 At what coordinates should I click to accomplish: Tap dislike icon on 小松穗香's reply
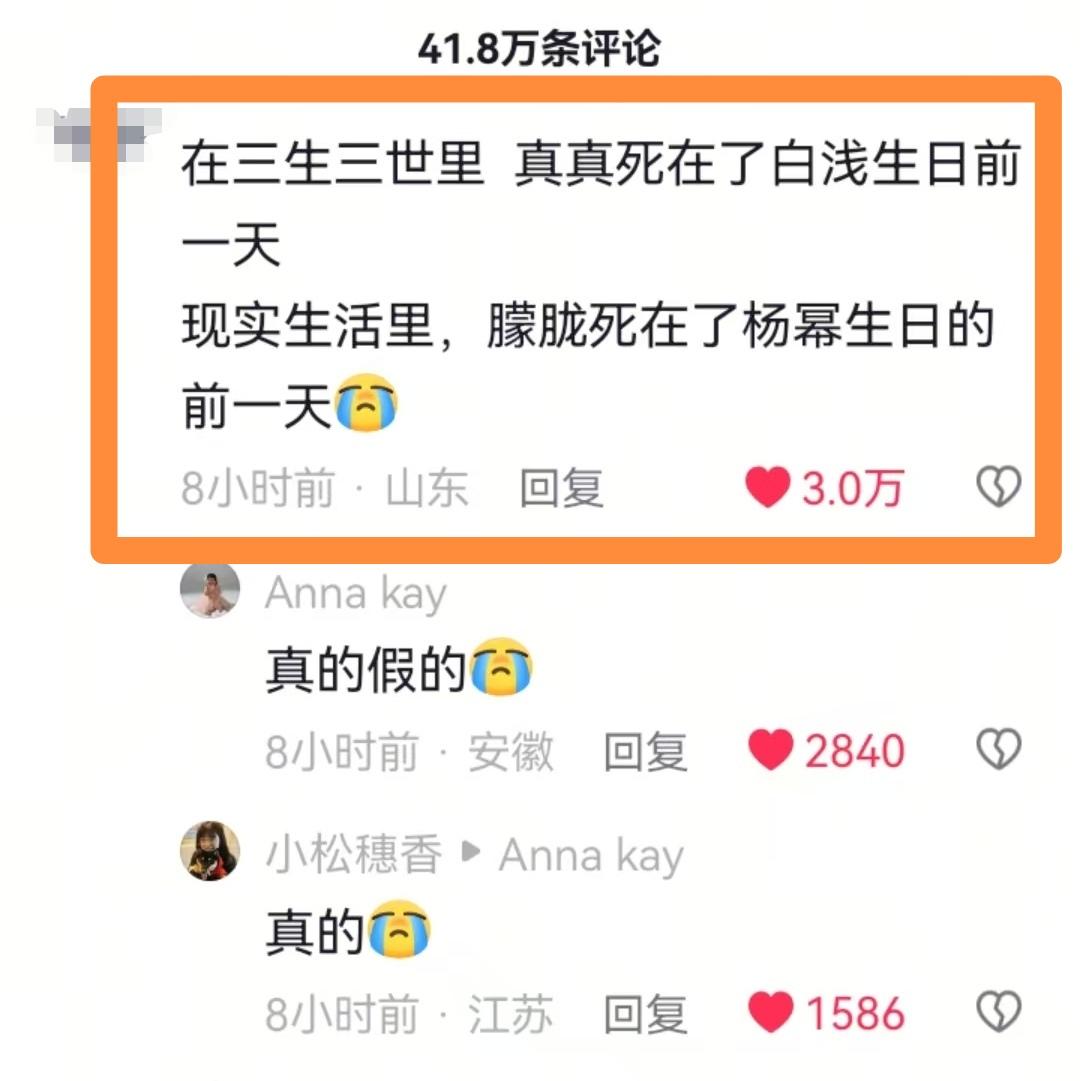999,1011
